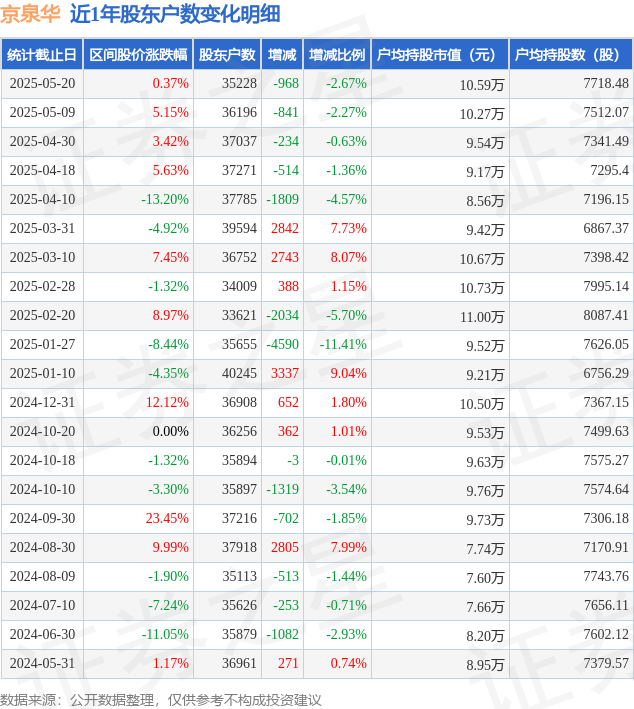Click the average shares value 6756.29
The width and height of the screenshot is (634, 709).
click(x=606, y=373)
